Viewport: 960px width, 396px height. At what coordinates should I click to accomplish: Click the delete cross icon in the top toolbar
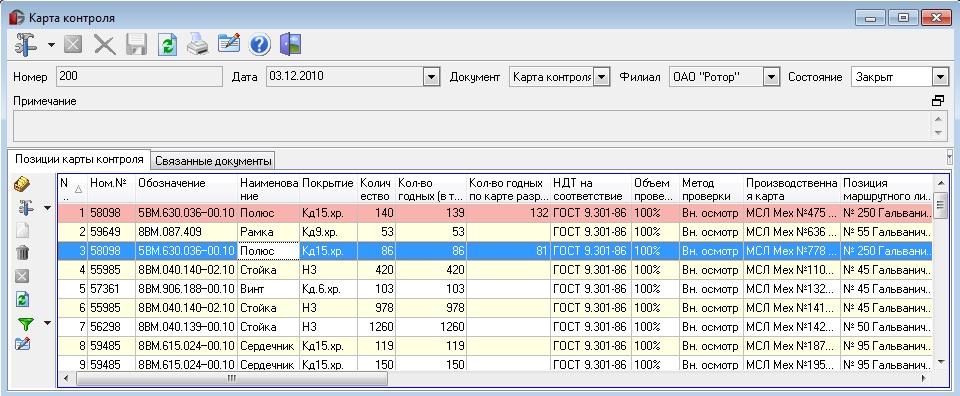[x=105, y=45]
